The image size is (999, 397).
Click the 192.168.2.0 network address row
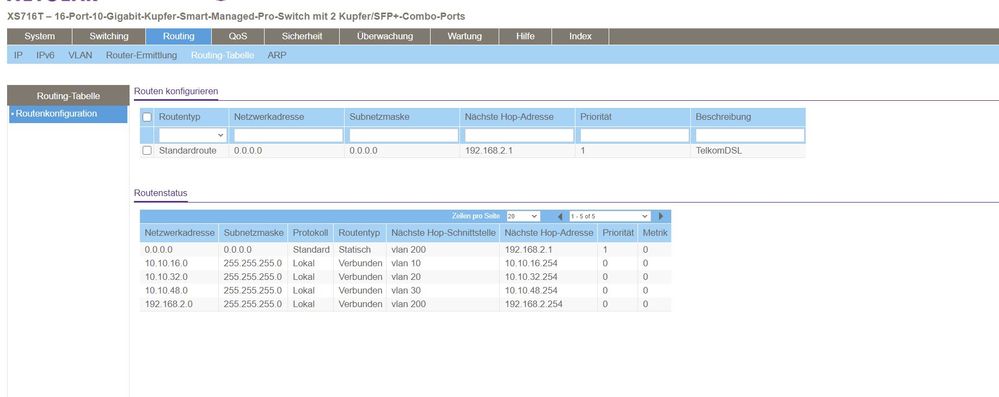click(169, 305)
